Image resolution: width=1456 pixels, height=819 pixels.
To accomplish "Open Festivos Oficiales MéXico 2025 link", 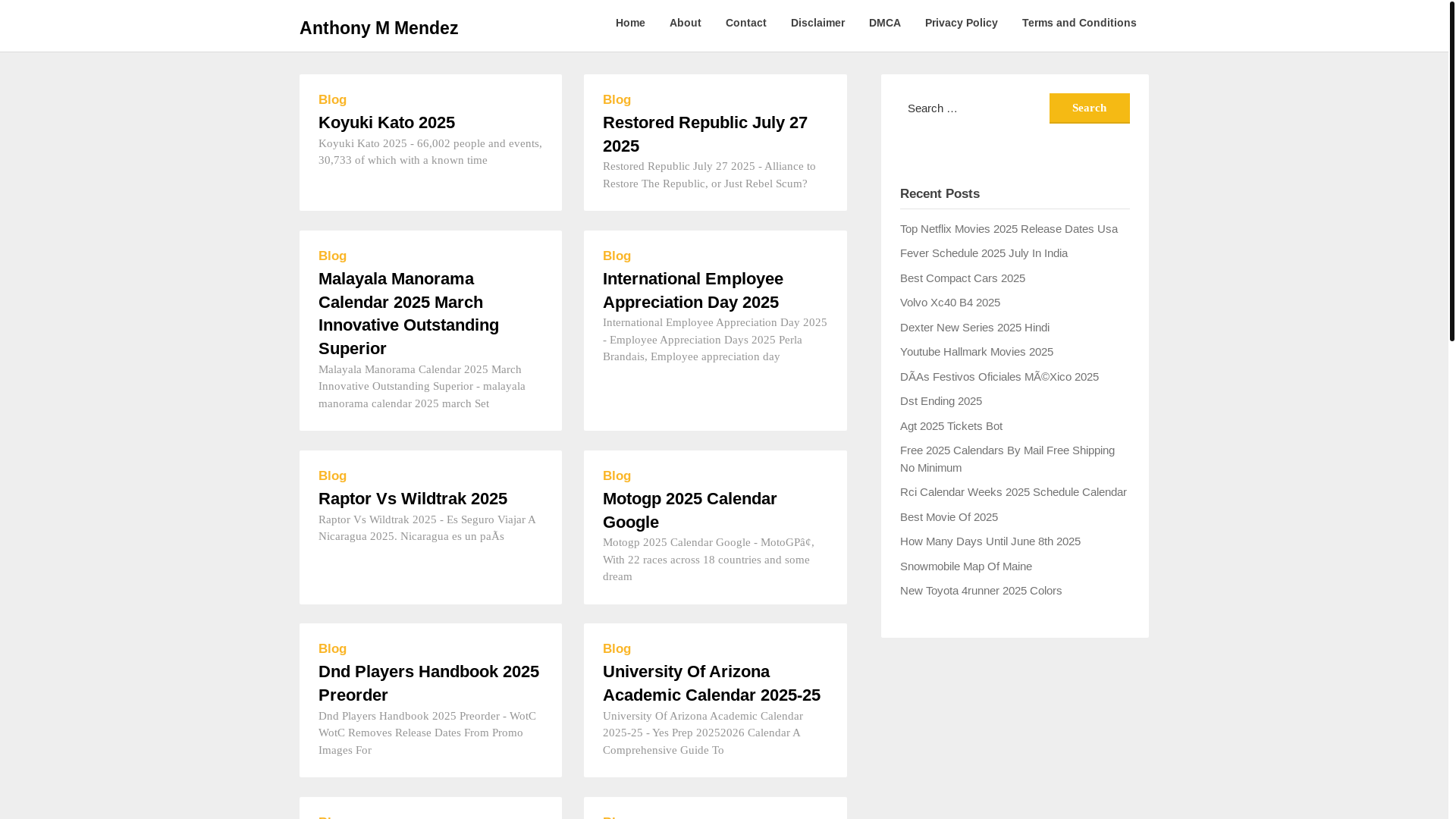I will 999,377.
